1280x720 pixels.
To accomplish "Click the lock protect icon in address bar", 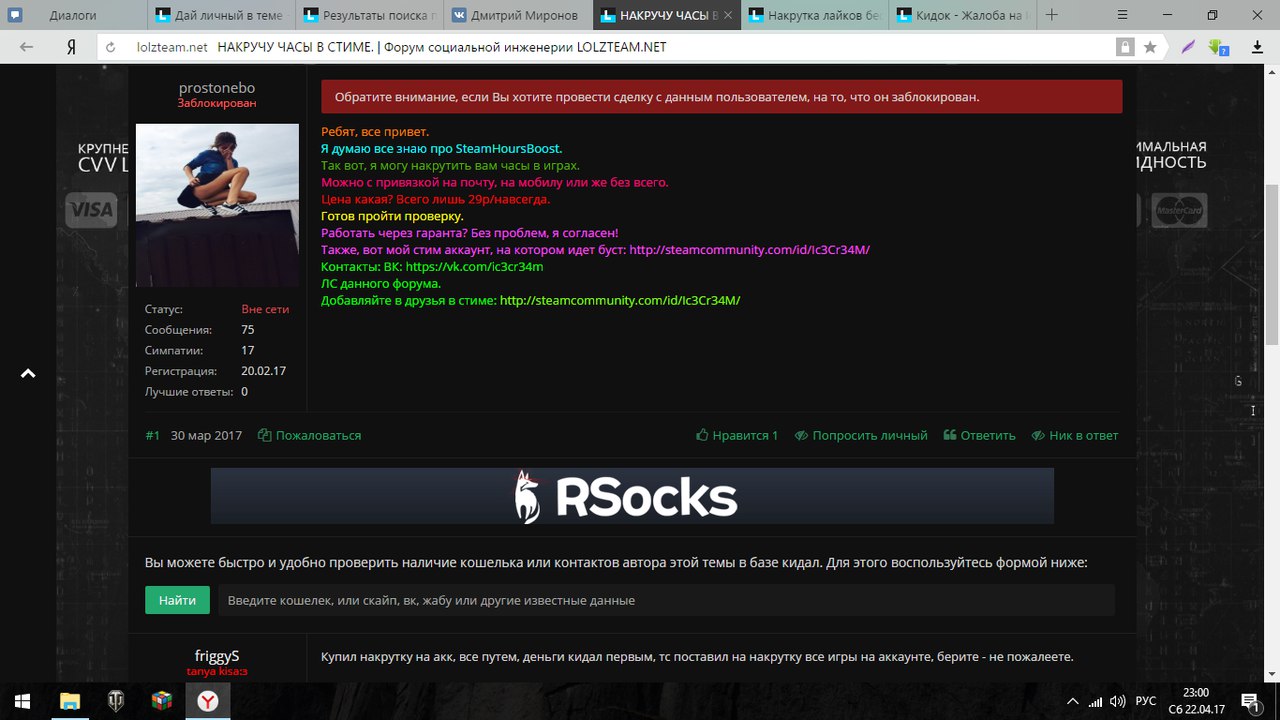I will coord(1125,47).
